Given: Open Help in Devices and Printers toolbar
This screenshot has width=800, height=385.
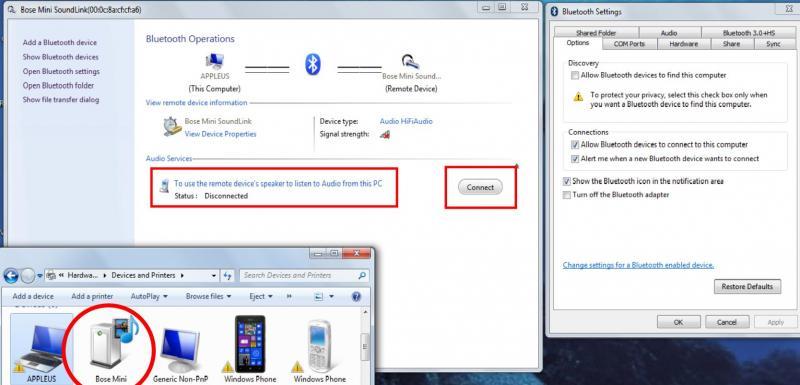Looking at the screenshot, I should (357, 296).
